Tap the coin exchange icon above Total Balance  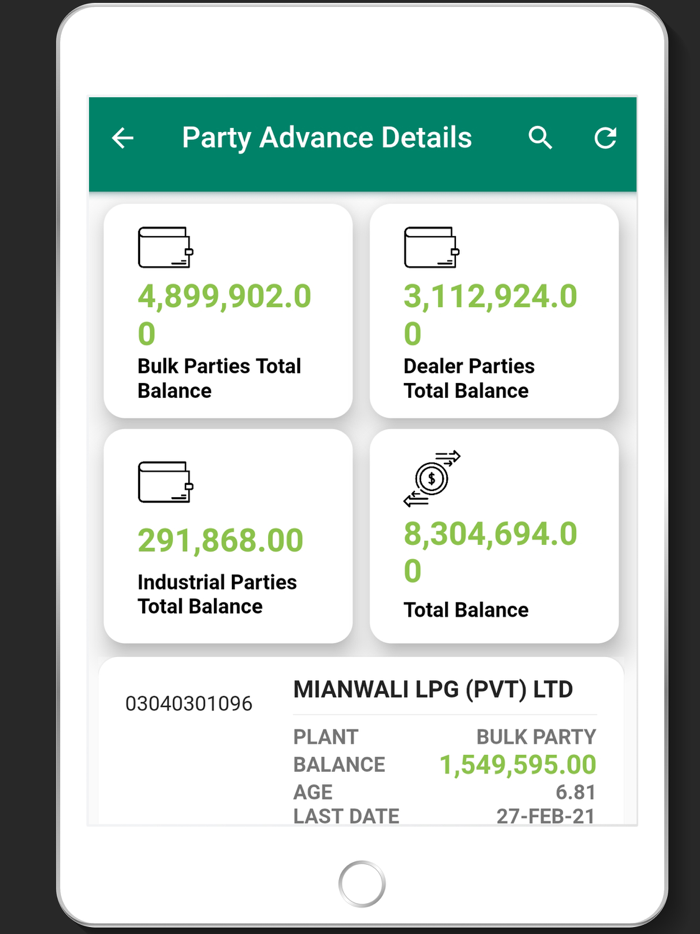tap(432, 478)
